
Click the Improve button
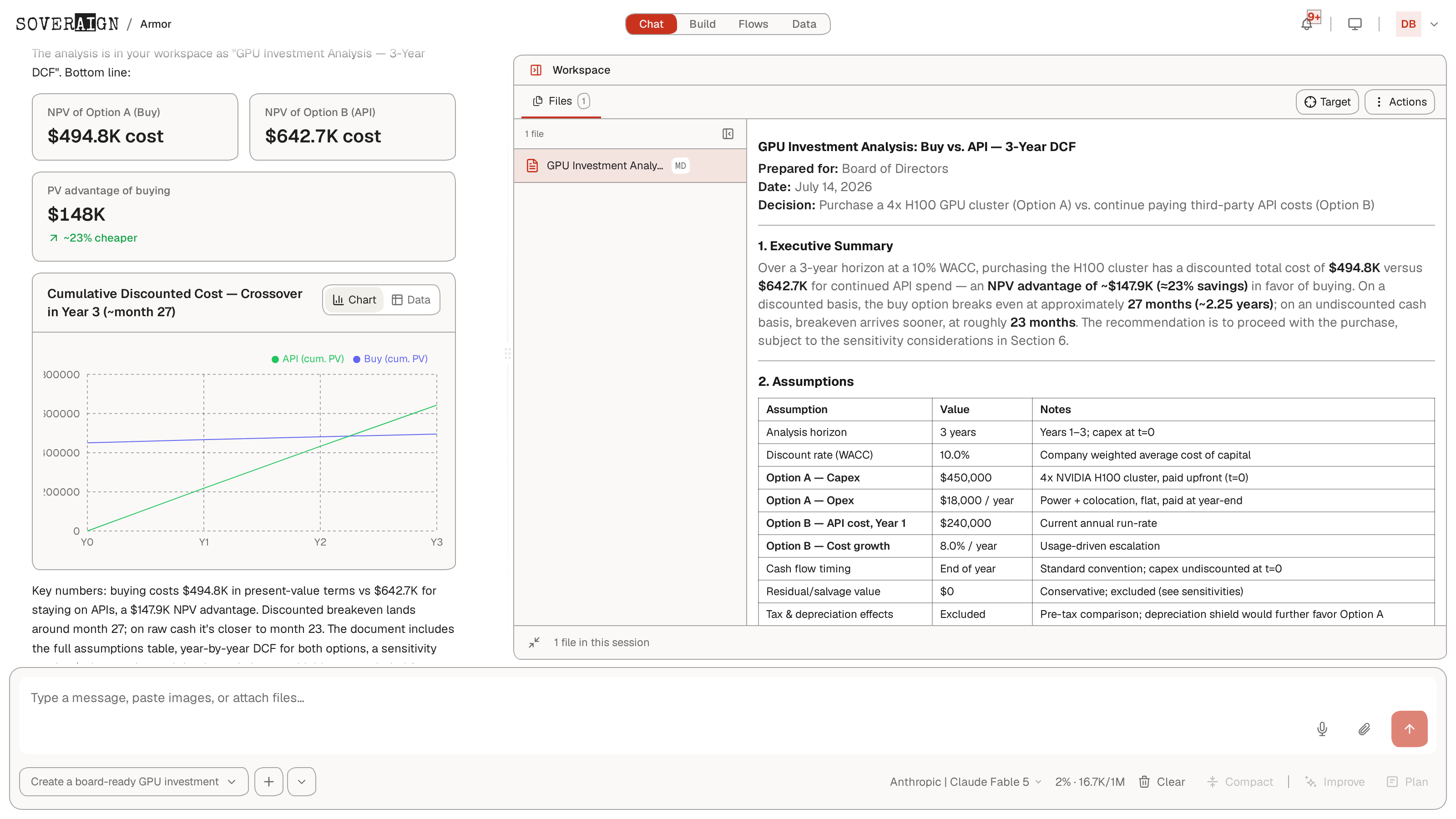click(x=1335, y=782)
